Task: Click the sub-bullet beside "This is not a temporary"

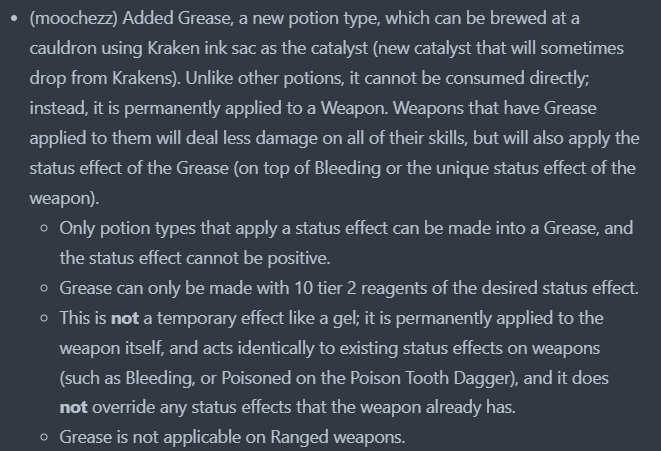Action: [44, 318]
